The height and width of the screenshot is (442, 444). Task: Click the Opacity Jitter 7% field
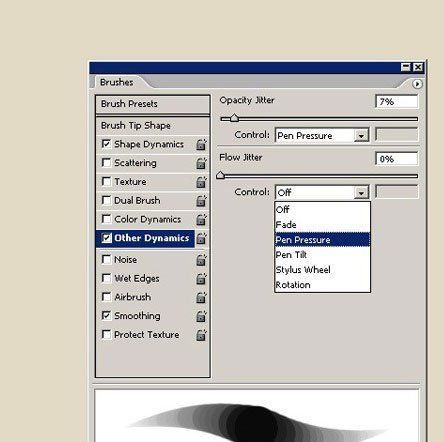point(397,102)
